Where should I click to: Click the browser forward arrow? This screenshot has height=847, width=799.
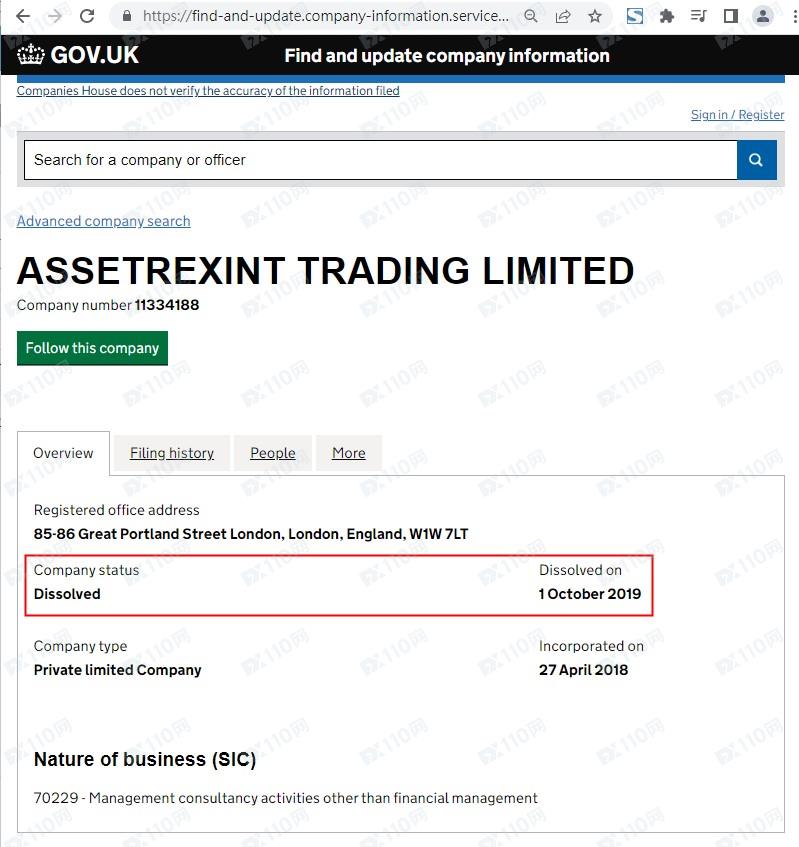pyautogui.click(x=55, y=16)
